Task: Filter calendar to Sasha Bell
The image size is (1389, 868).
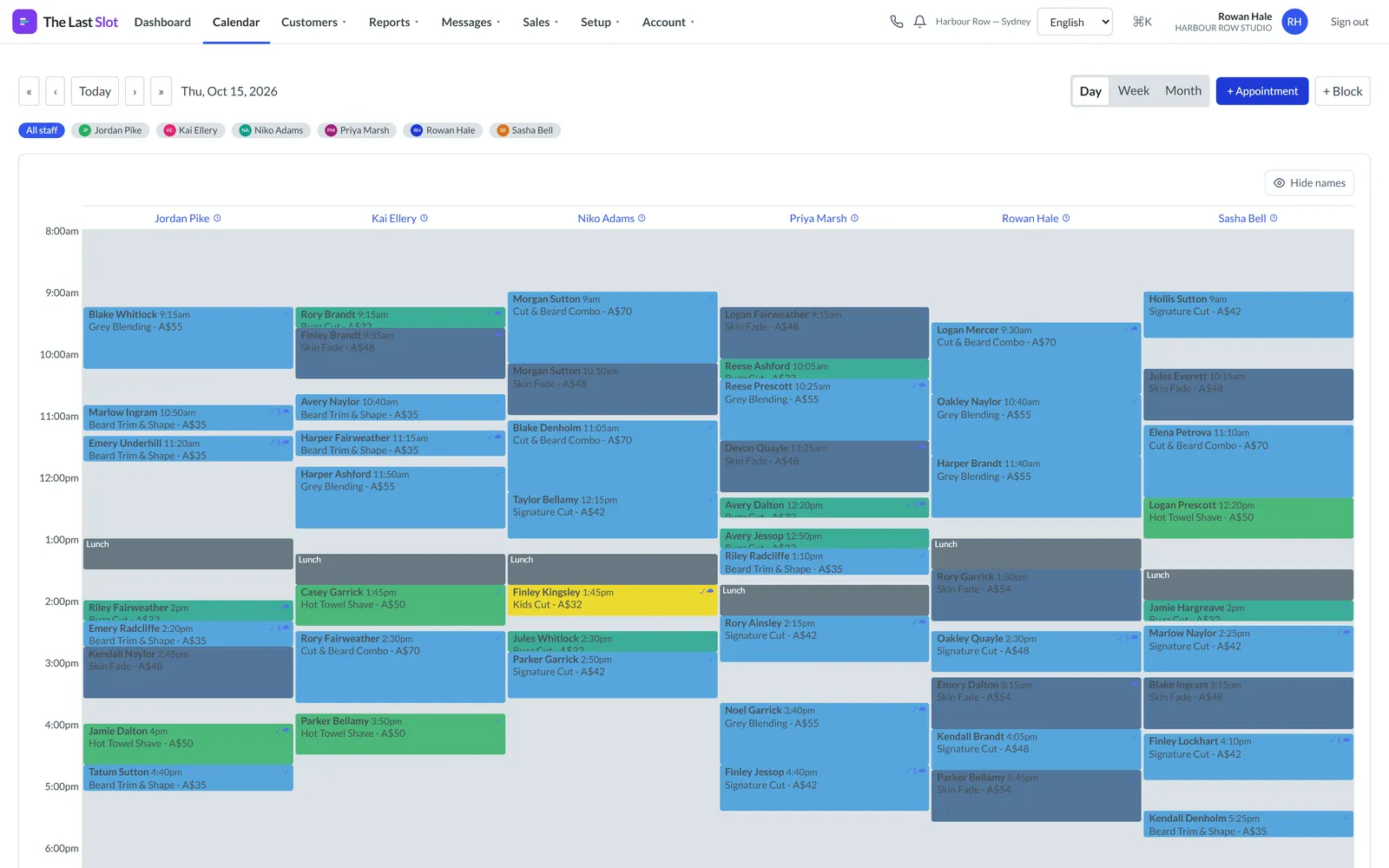Action: (x=524, y=130)
